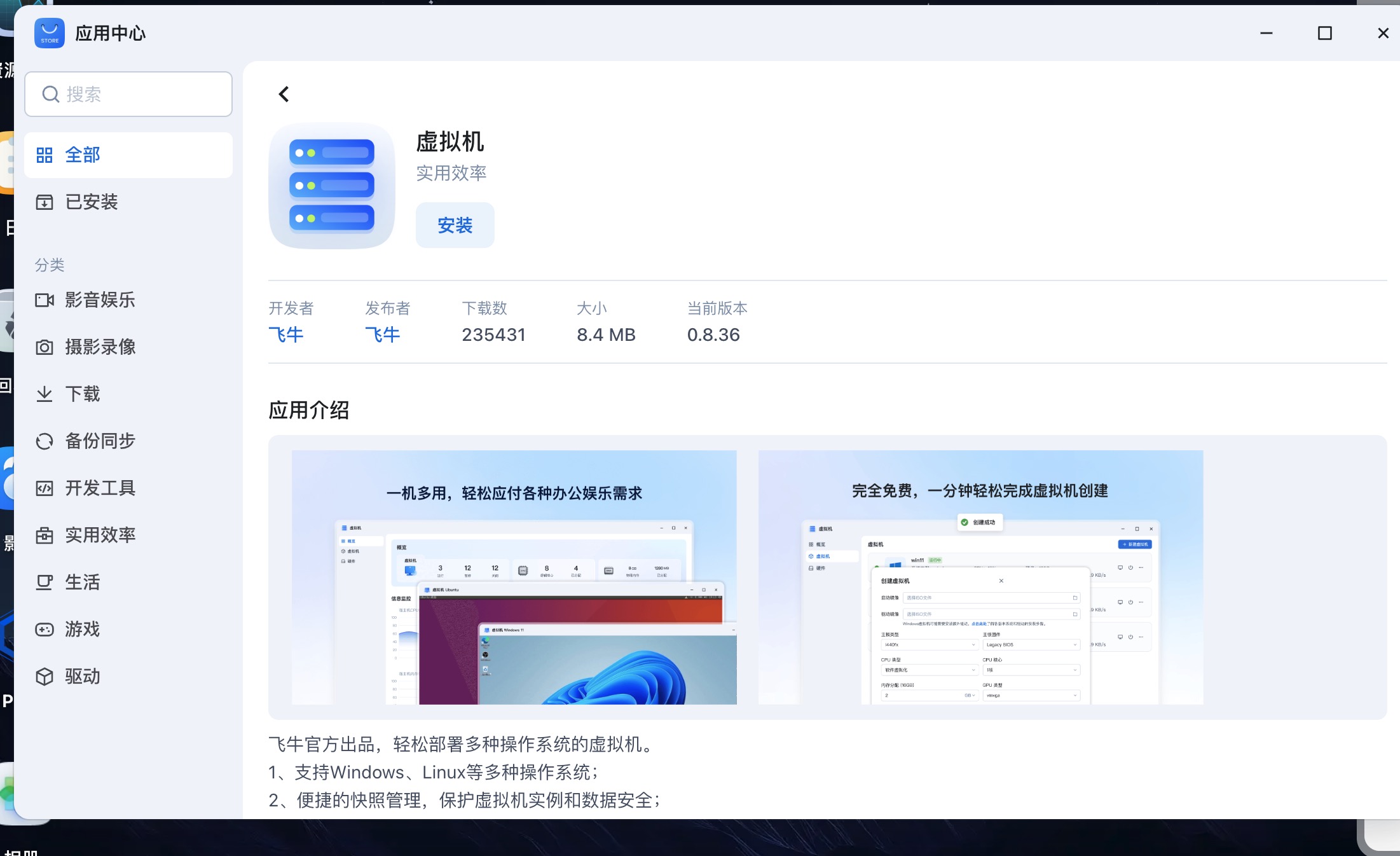Open developer 飞牛 link

point(286,335)
